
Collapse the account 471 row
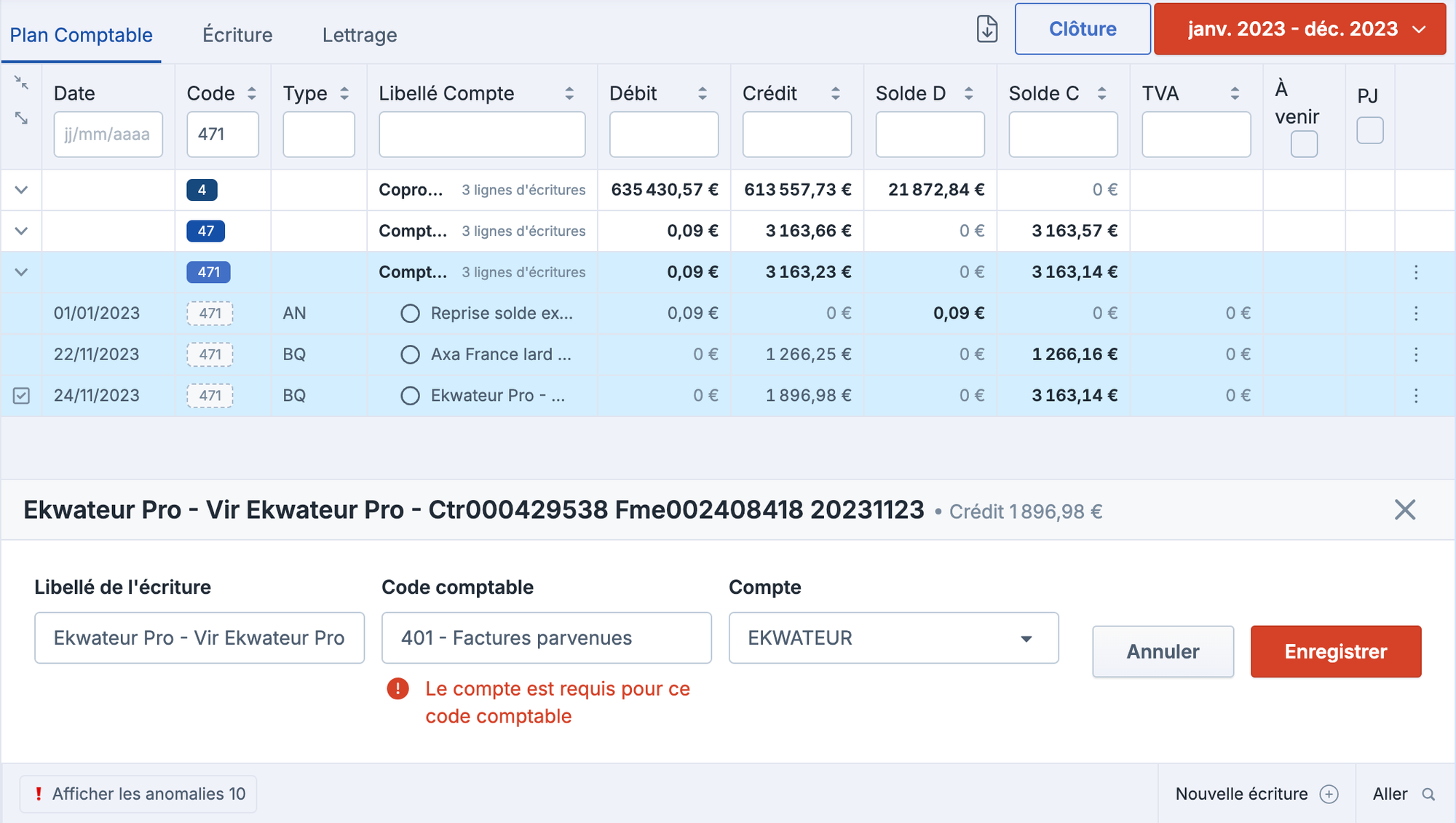(x=21, y=272)
